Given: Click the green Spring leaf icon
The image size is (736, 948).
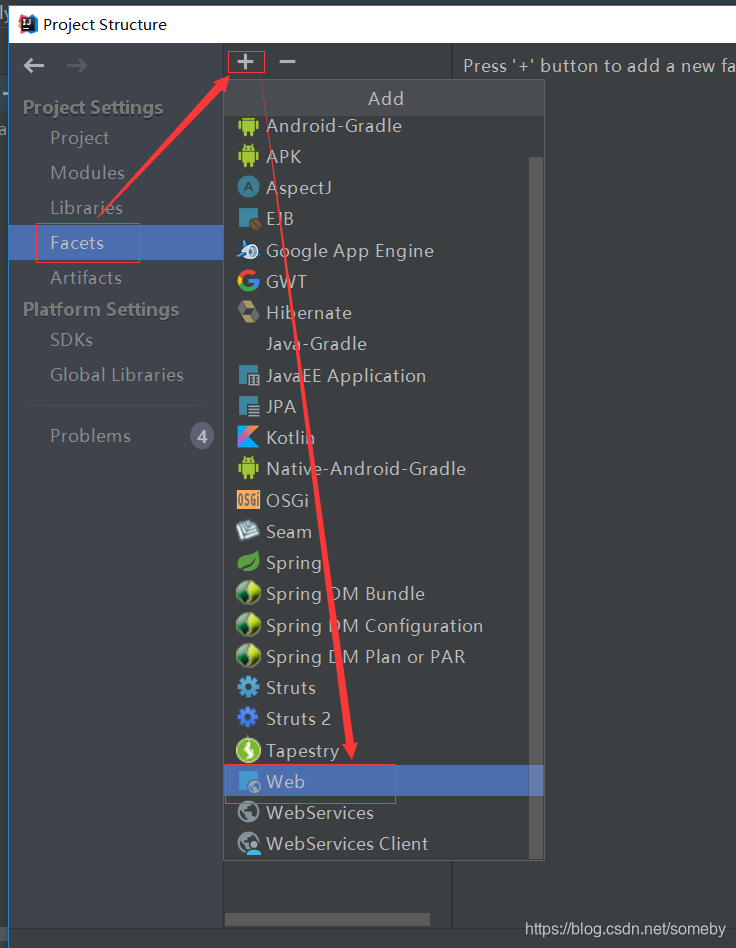Looking at the screenshot, I should [248, 562].
